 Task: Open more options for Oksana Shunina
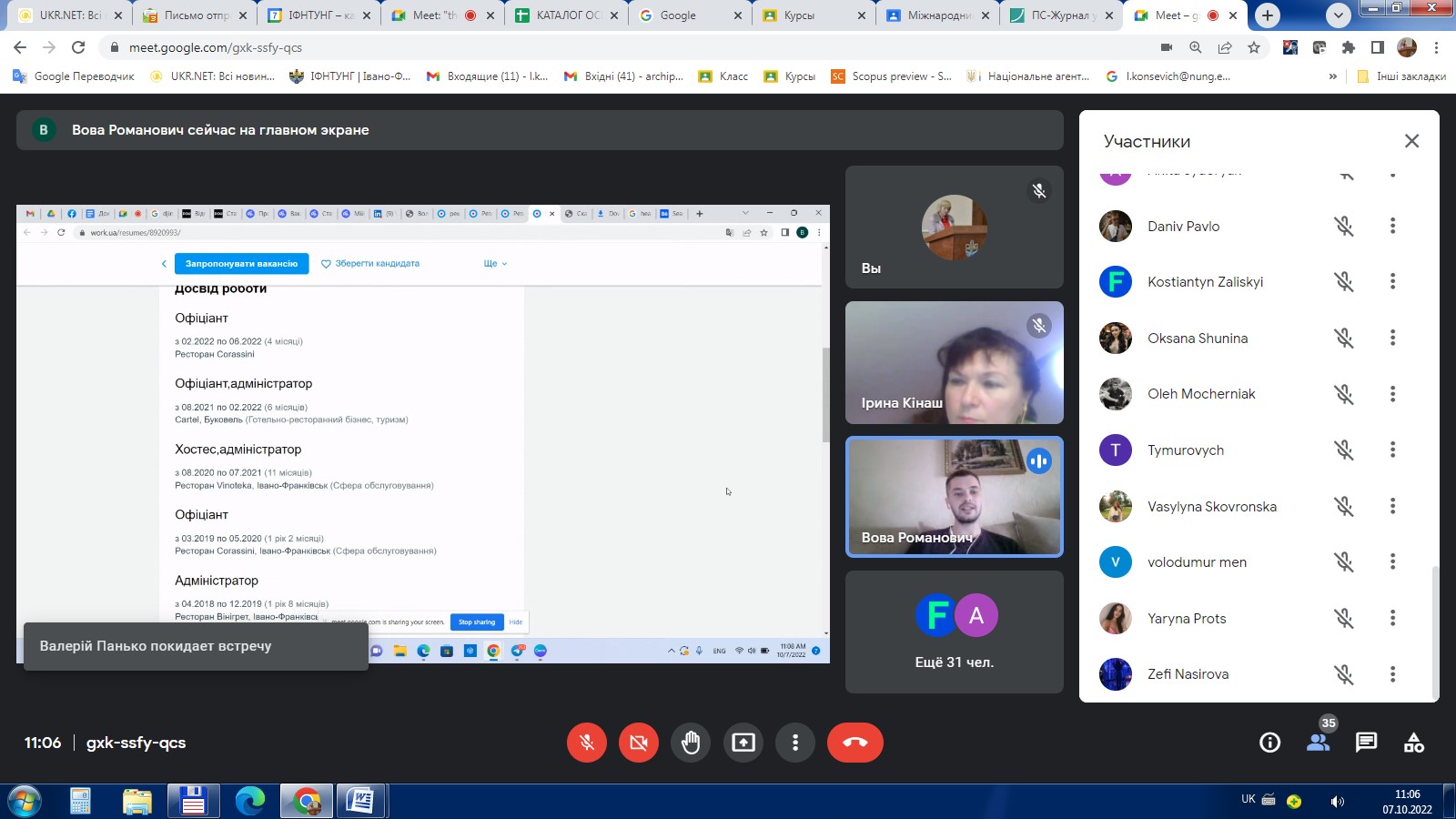[x=1392, y=338]
